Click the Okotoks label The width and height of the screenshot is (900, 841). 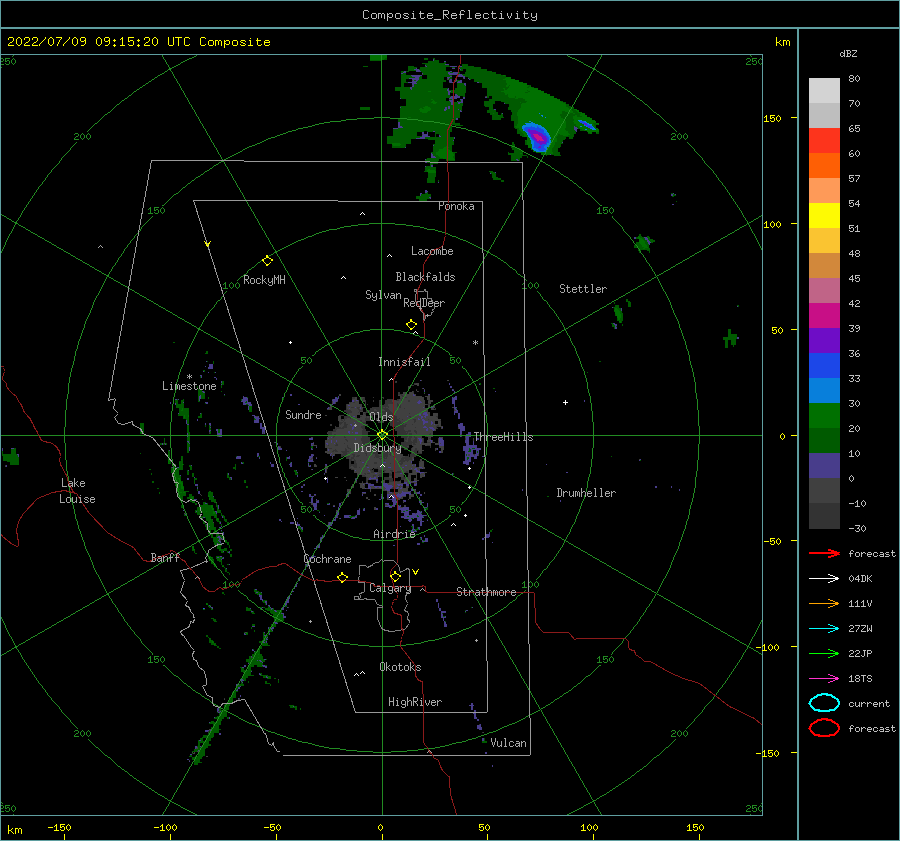click(400, 667)
